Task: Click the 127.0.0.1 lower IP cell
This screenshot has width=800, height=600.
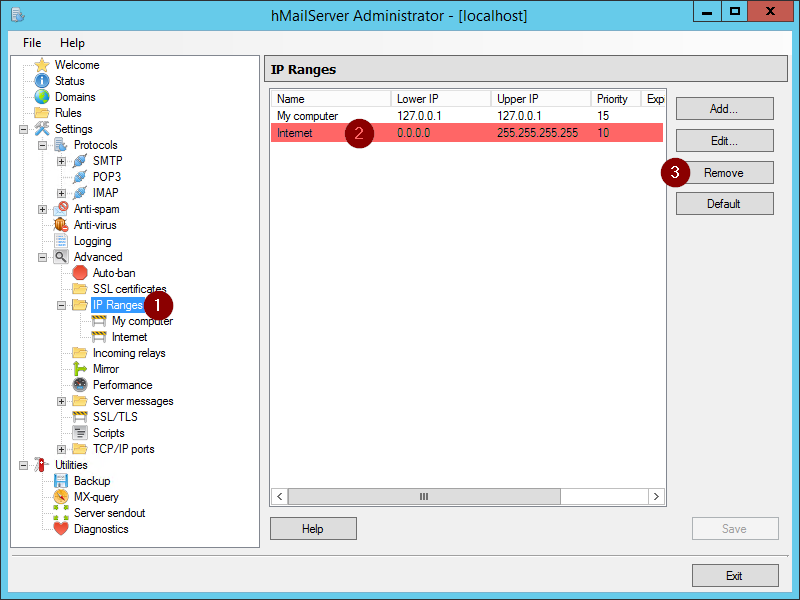Action: 419,116
